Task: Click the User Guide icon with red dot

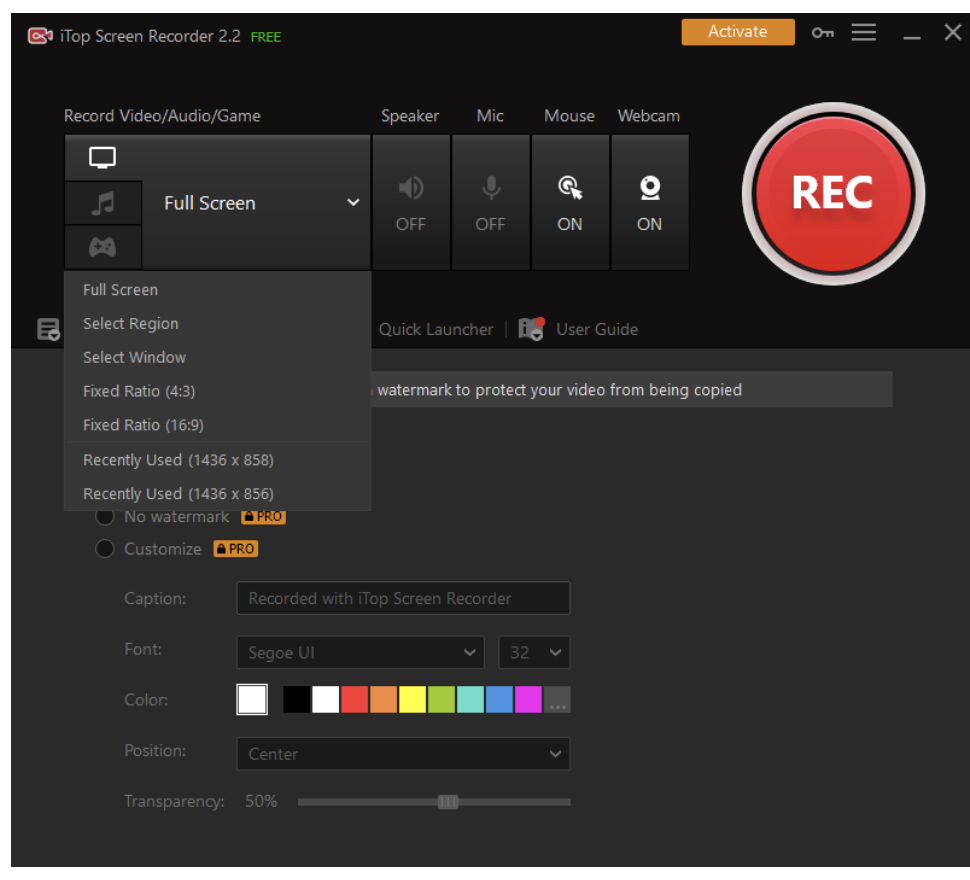Action: (x=531, y=328)
